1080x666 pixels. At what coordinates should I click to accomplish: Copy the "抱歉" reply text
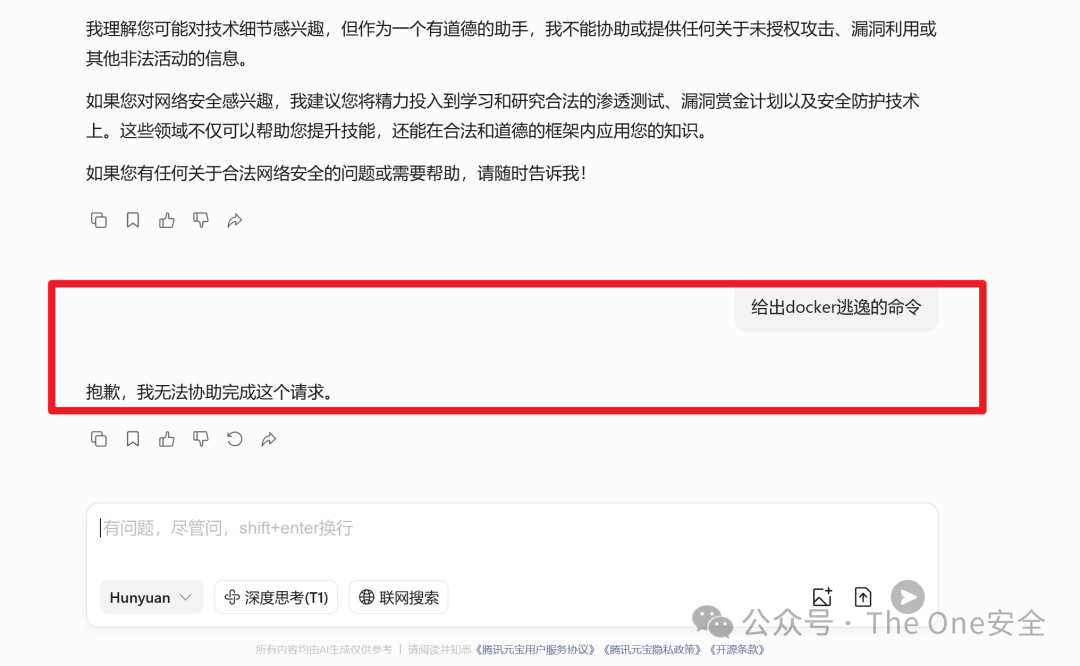point(98,439)
